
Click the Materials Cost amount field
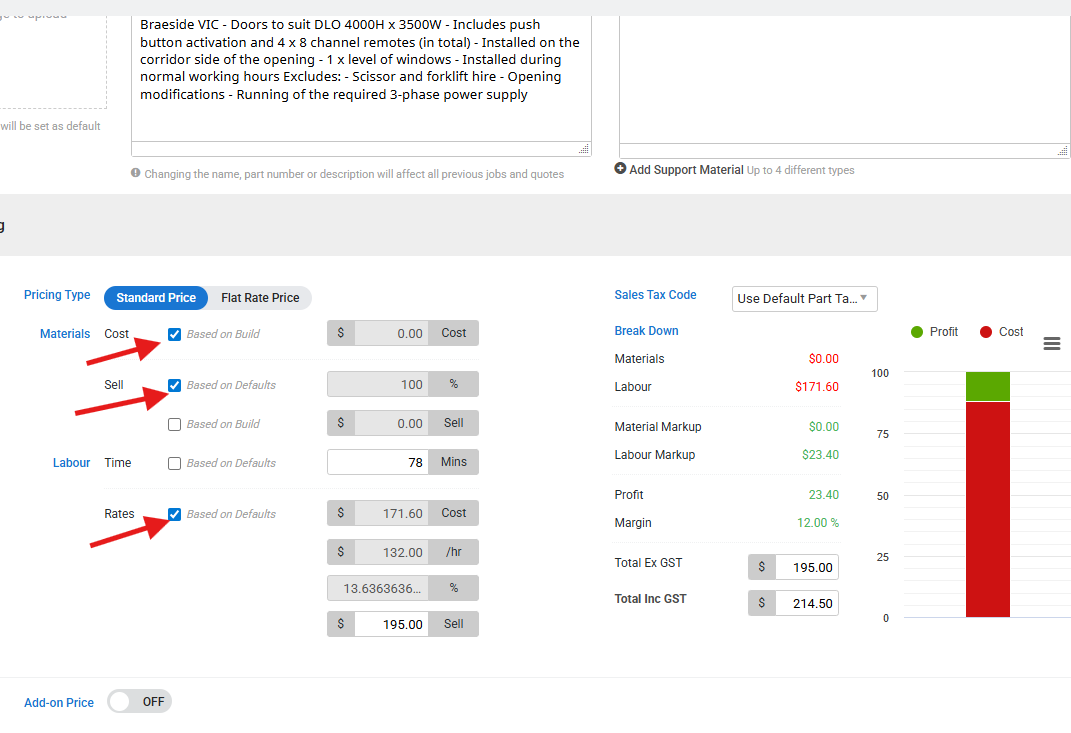[x=391, y=333]
